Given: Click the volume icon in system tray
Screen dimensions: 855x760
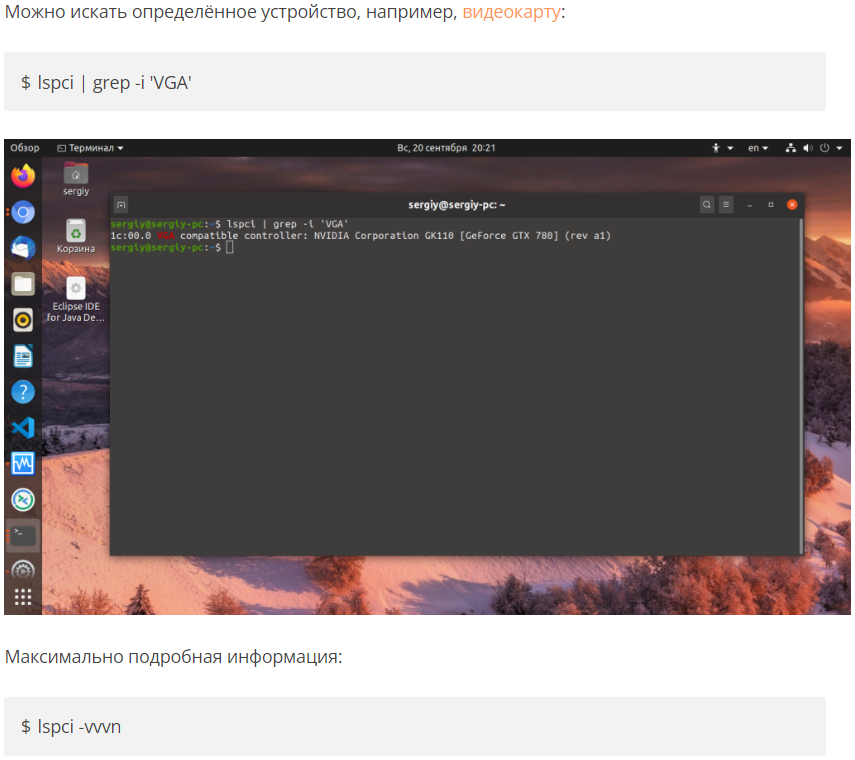Looking at the screenshot, I should (808, 148).
